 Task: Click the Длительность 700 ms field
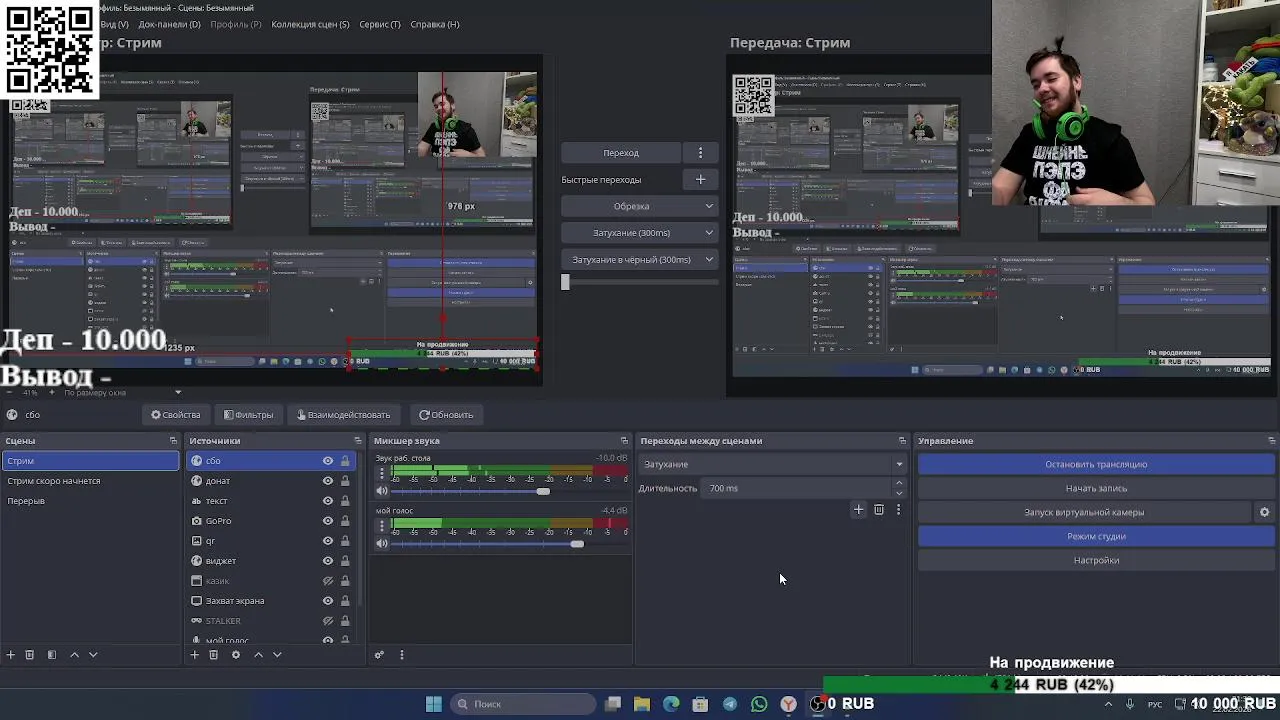[798, 488]
